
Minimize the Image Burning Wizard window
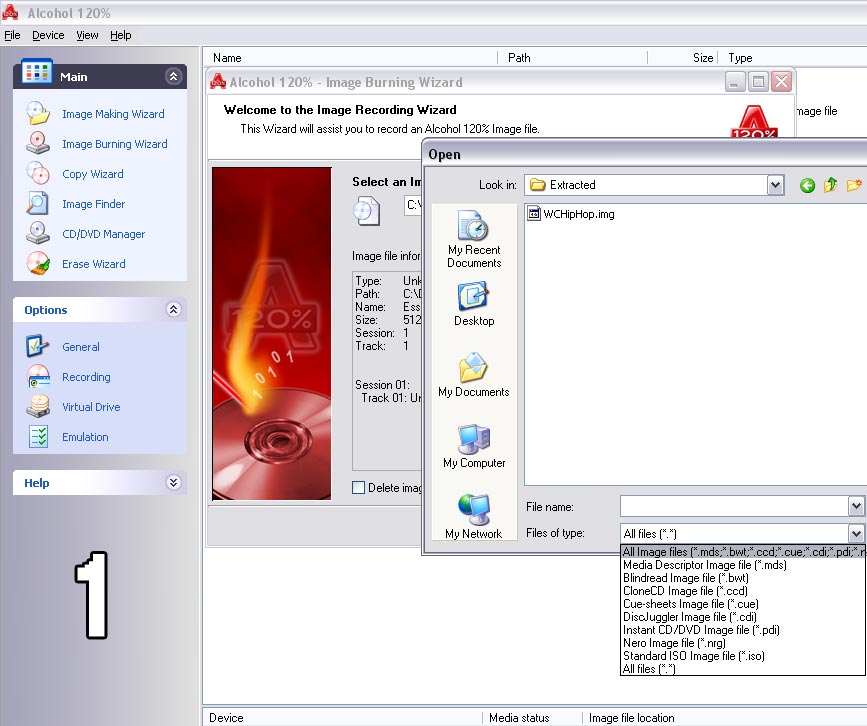point(734,82)
